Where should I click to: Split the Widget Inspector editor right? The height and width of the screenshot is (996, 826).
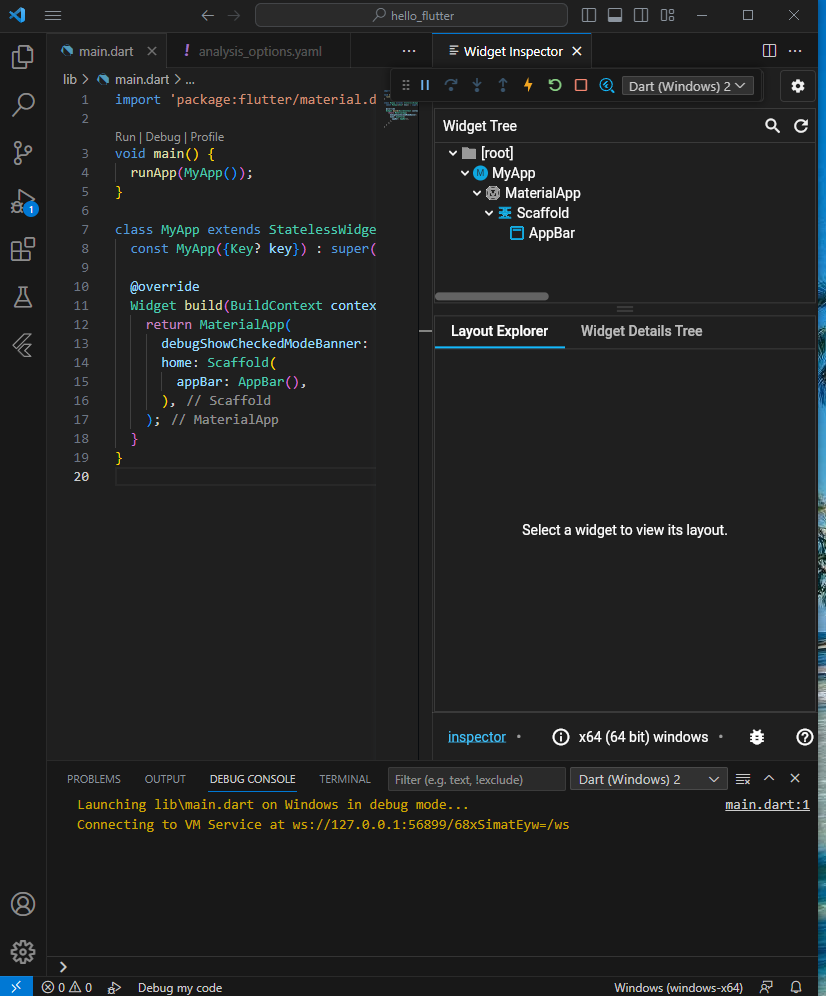[769, 51]
